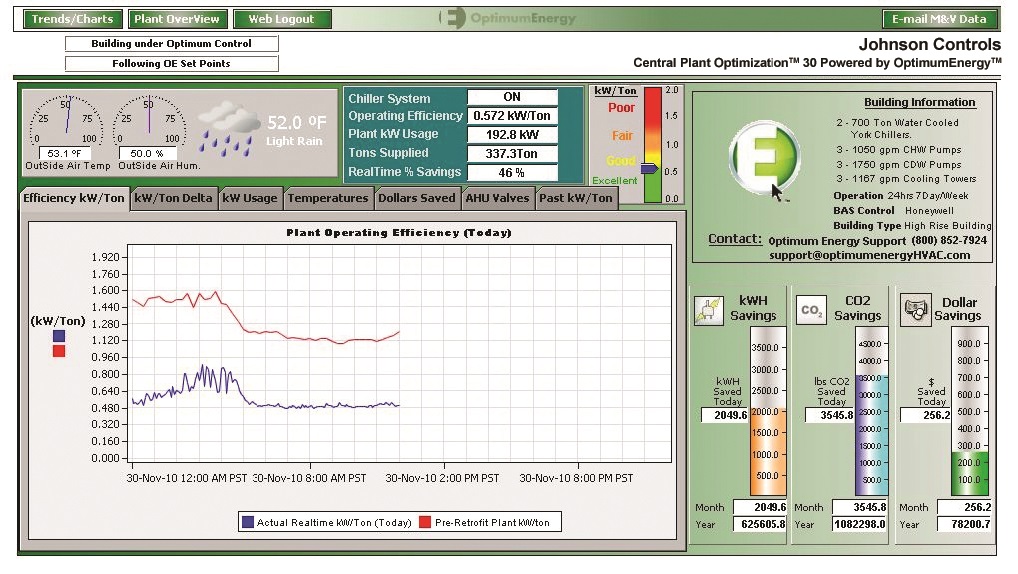Switch to the Dollars Saved tab

click(417, 198)
